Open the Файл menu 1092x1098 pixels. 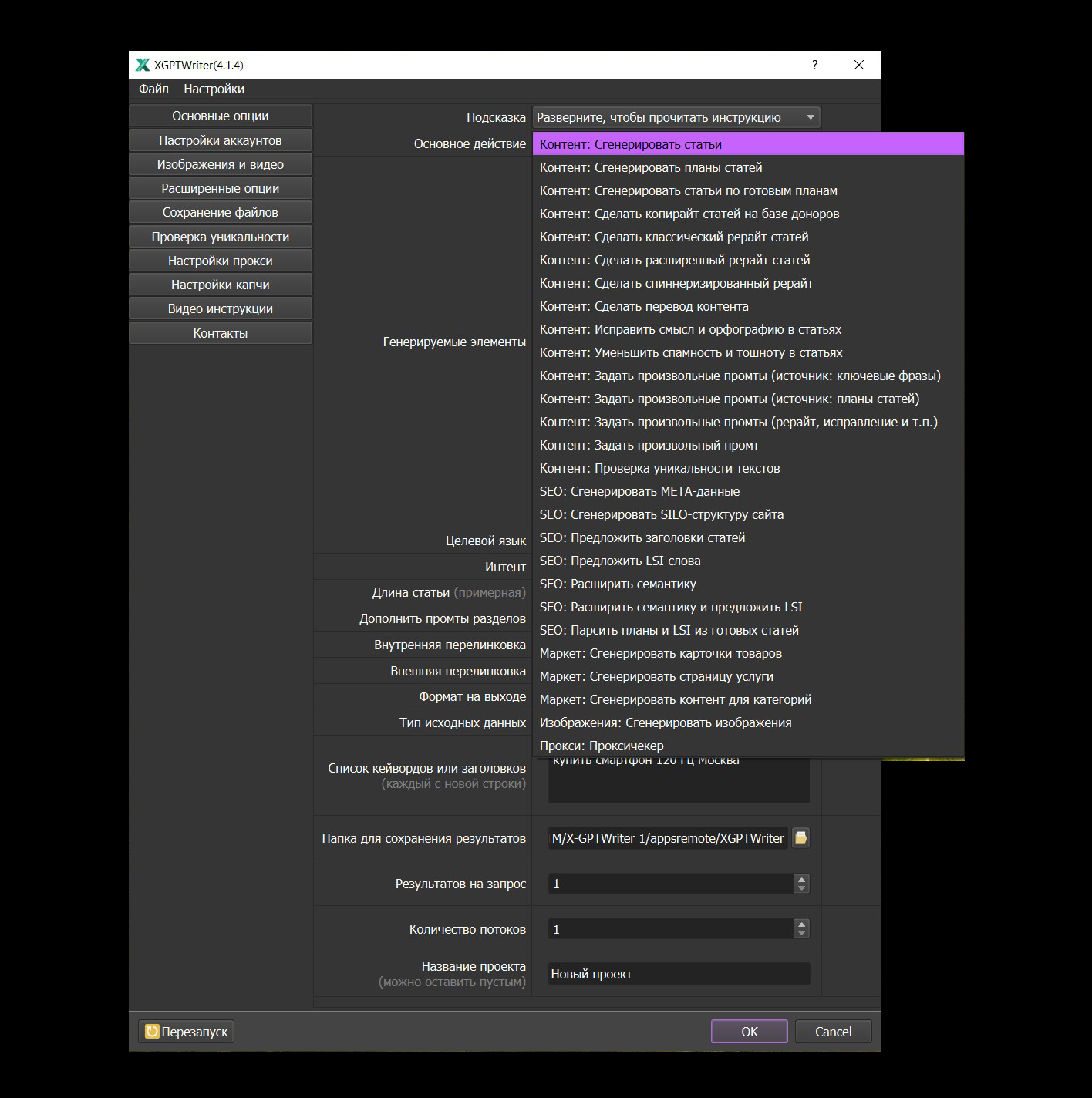click(152, 89)
